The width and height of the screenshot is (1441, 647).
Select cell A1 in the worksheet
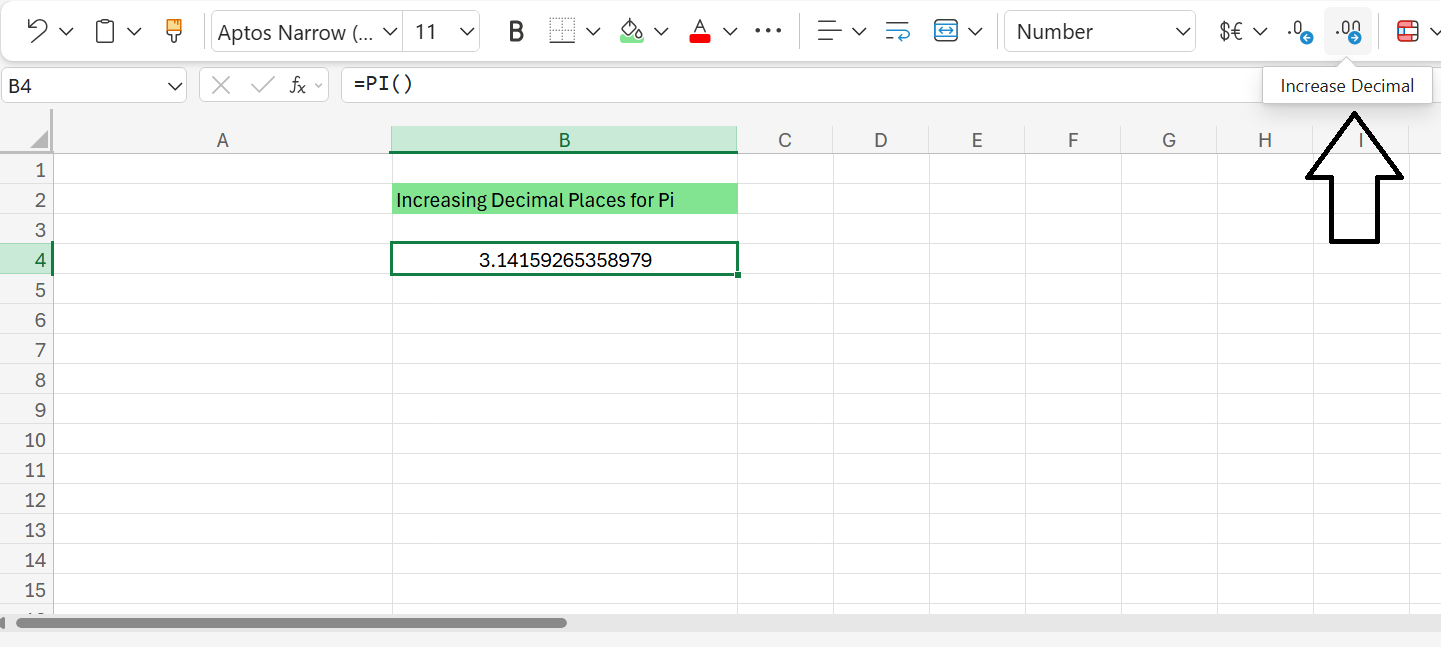pos(222,169)
